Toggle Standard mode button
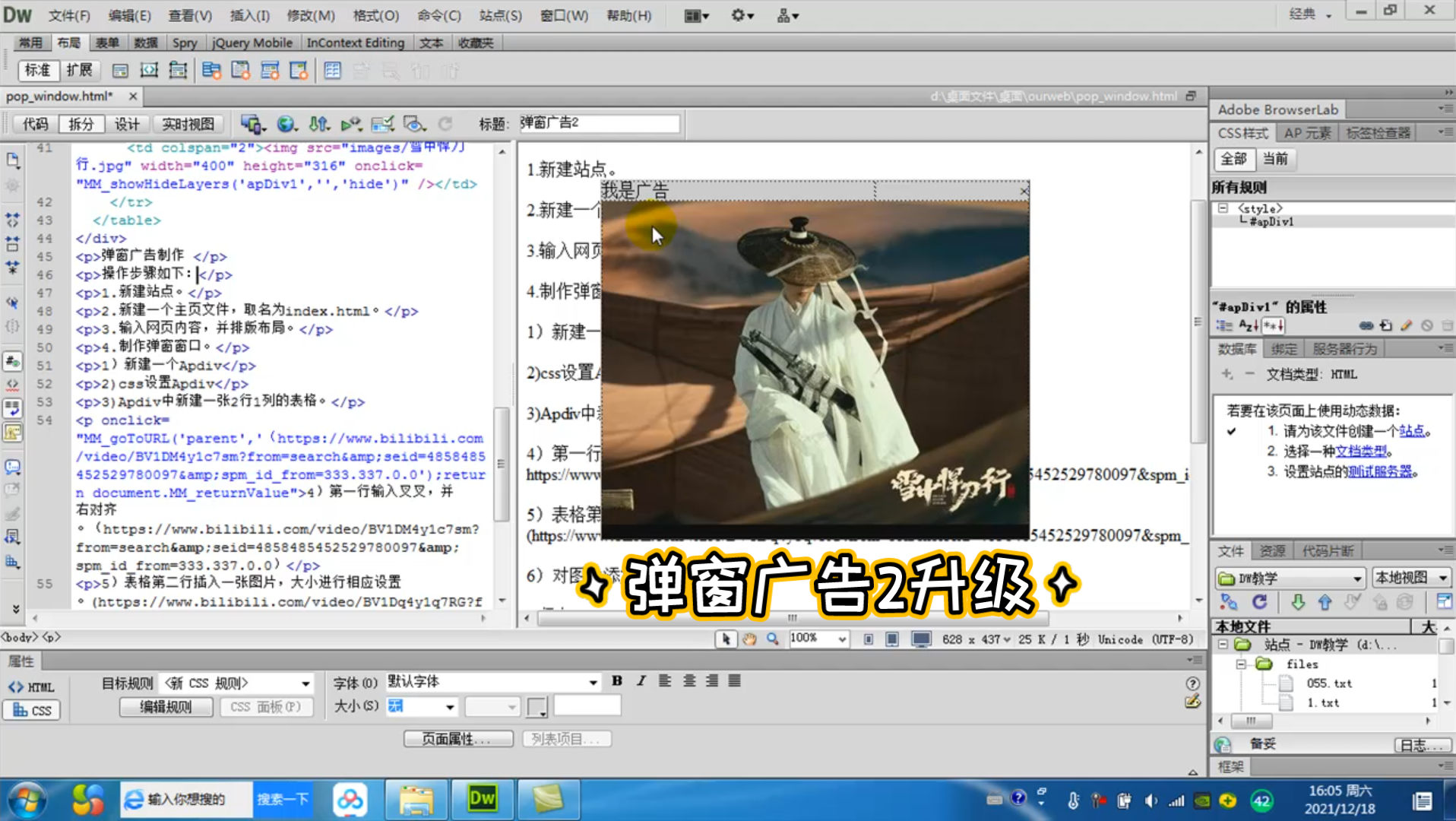 point(38,71)
